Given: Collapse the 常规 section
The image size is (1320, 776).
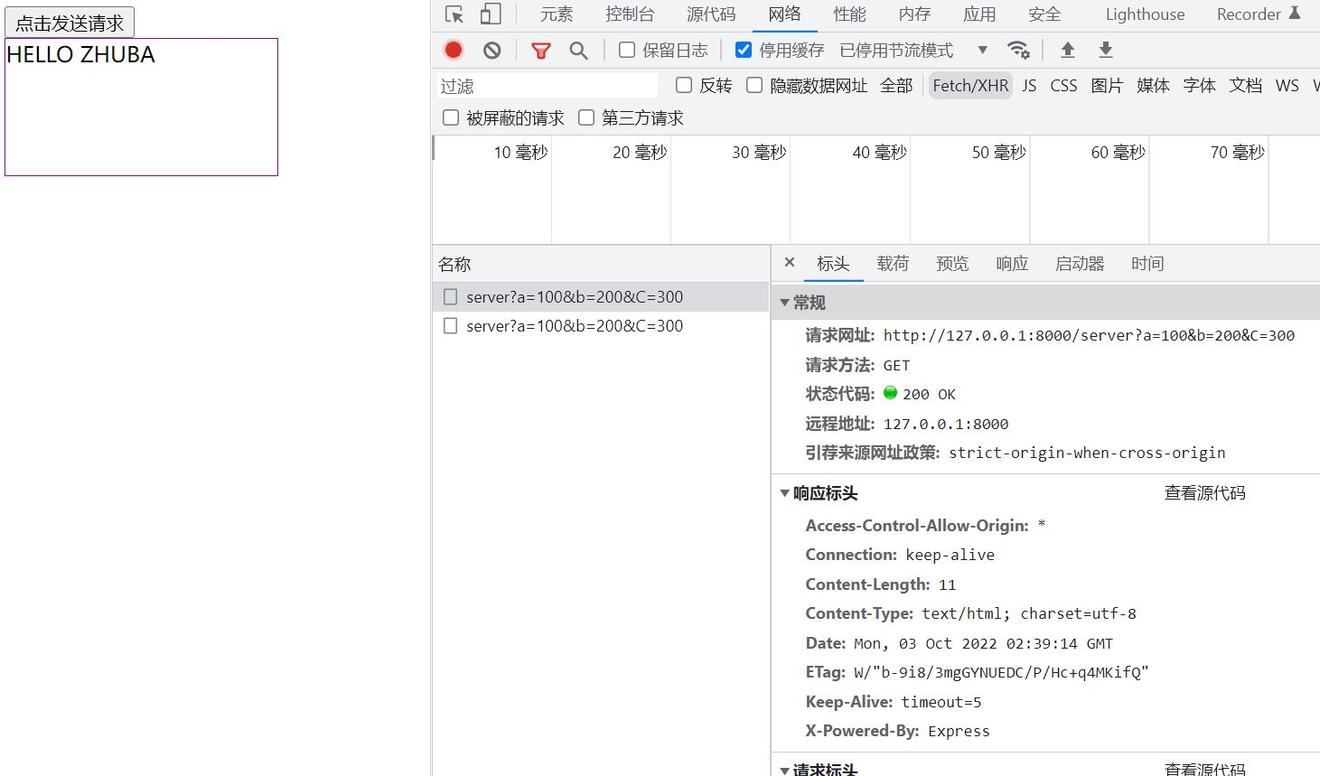Looking at the screenshot, I should point(785,302).
